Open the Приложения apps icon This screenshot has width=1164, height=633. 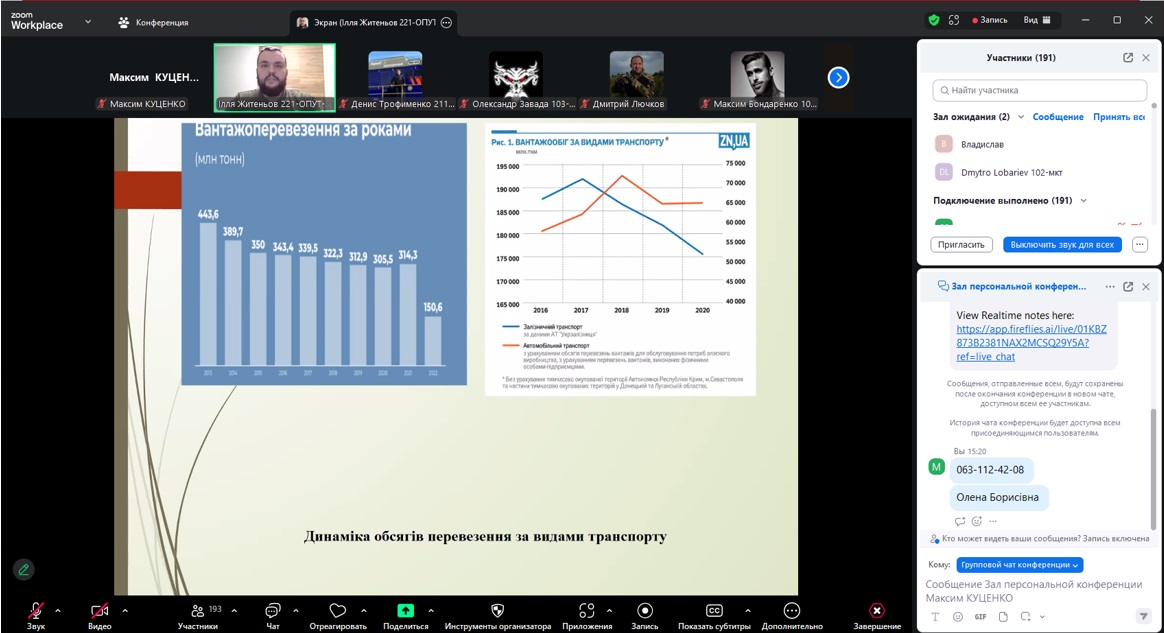coord(587,610)
